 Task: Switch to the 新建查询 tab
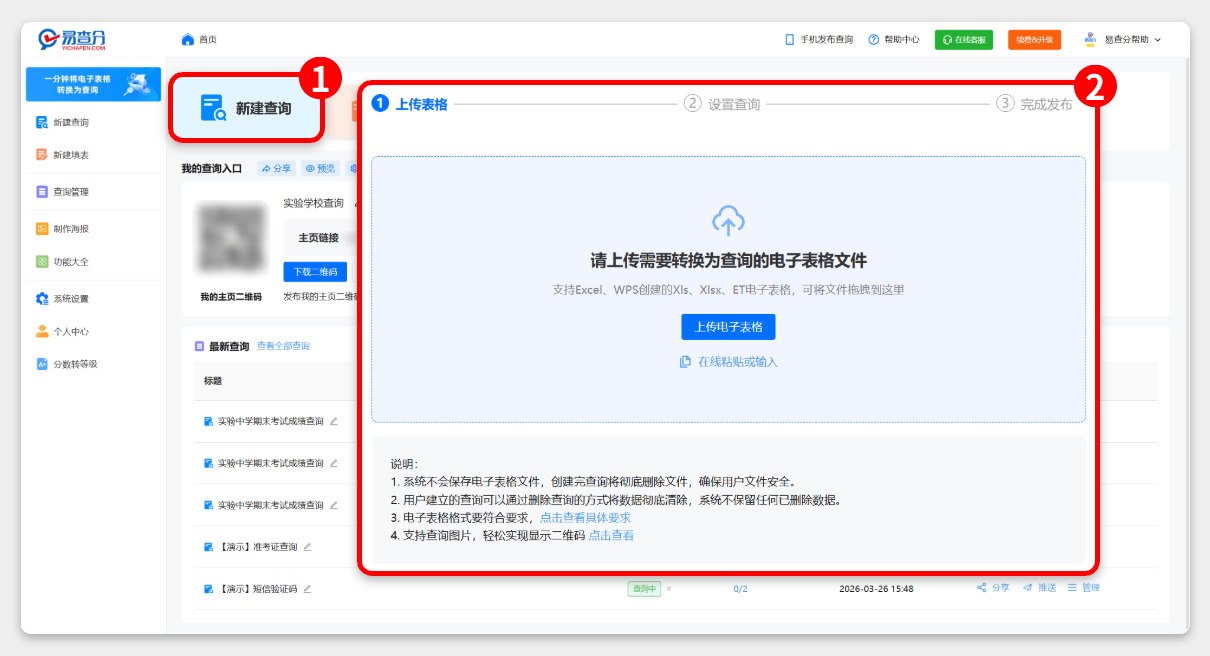pos(246,107)
